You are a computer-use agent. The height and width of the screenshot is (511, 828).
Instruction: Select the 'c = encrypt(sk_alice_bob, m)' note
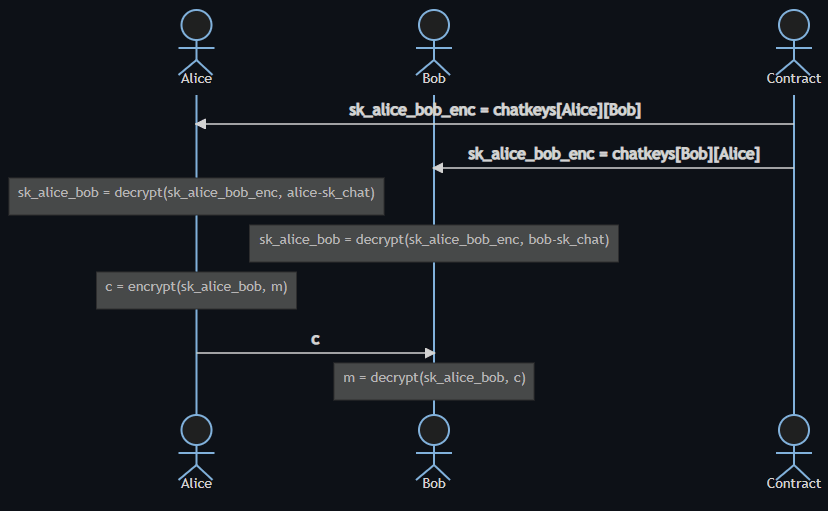pyautogui.click(x=196, y=289)
